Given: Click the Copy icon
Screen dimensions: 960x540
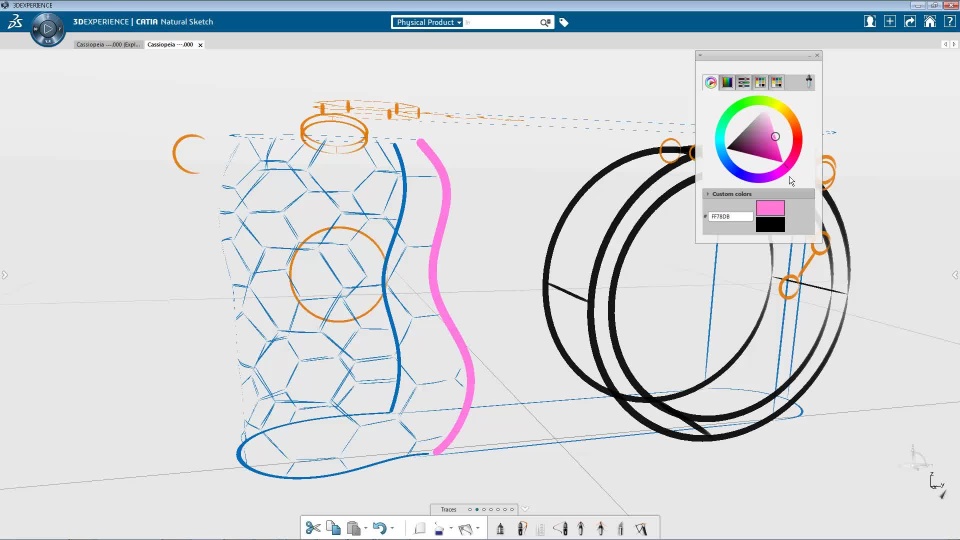Looking at the screenshot, I should click(x=333, y=528).
